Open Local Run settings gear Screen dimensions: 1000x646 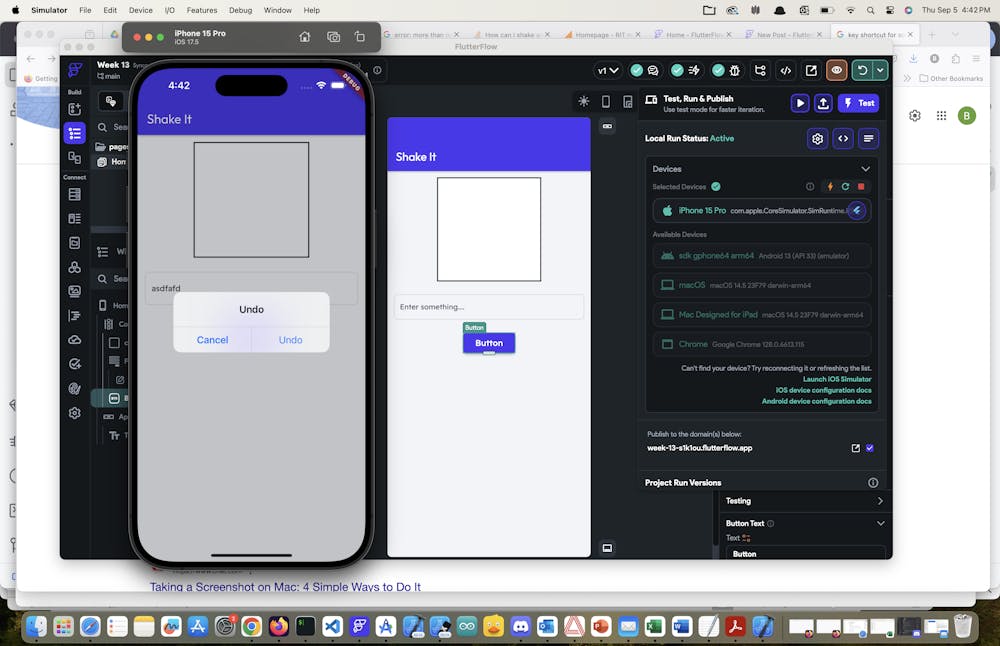click(x=818, y=138)
